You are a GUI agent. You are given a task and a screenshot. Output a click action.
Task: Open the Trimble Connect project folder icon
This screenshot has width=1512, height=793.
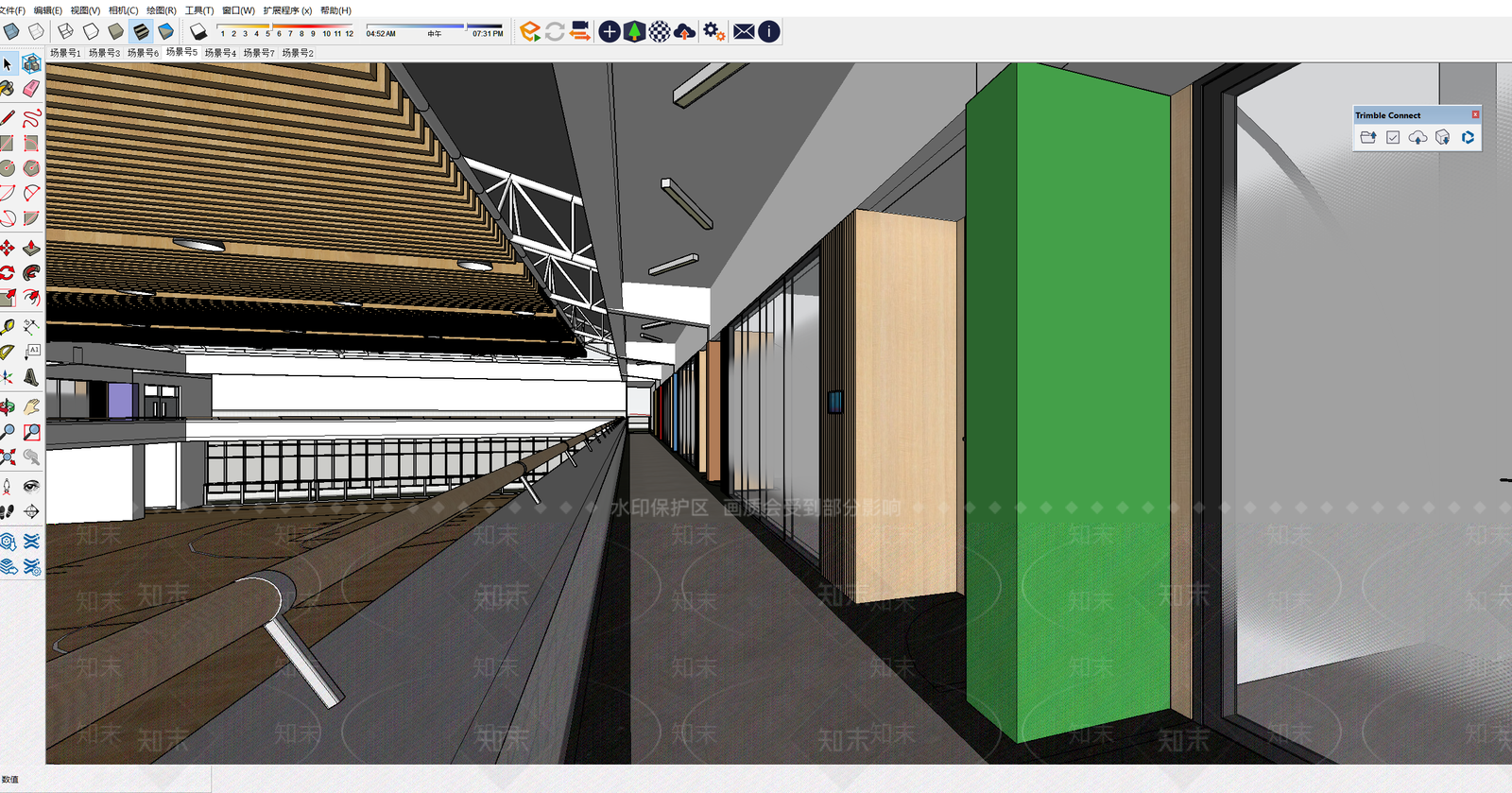click(1368, 138)
